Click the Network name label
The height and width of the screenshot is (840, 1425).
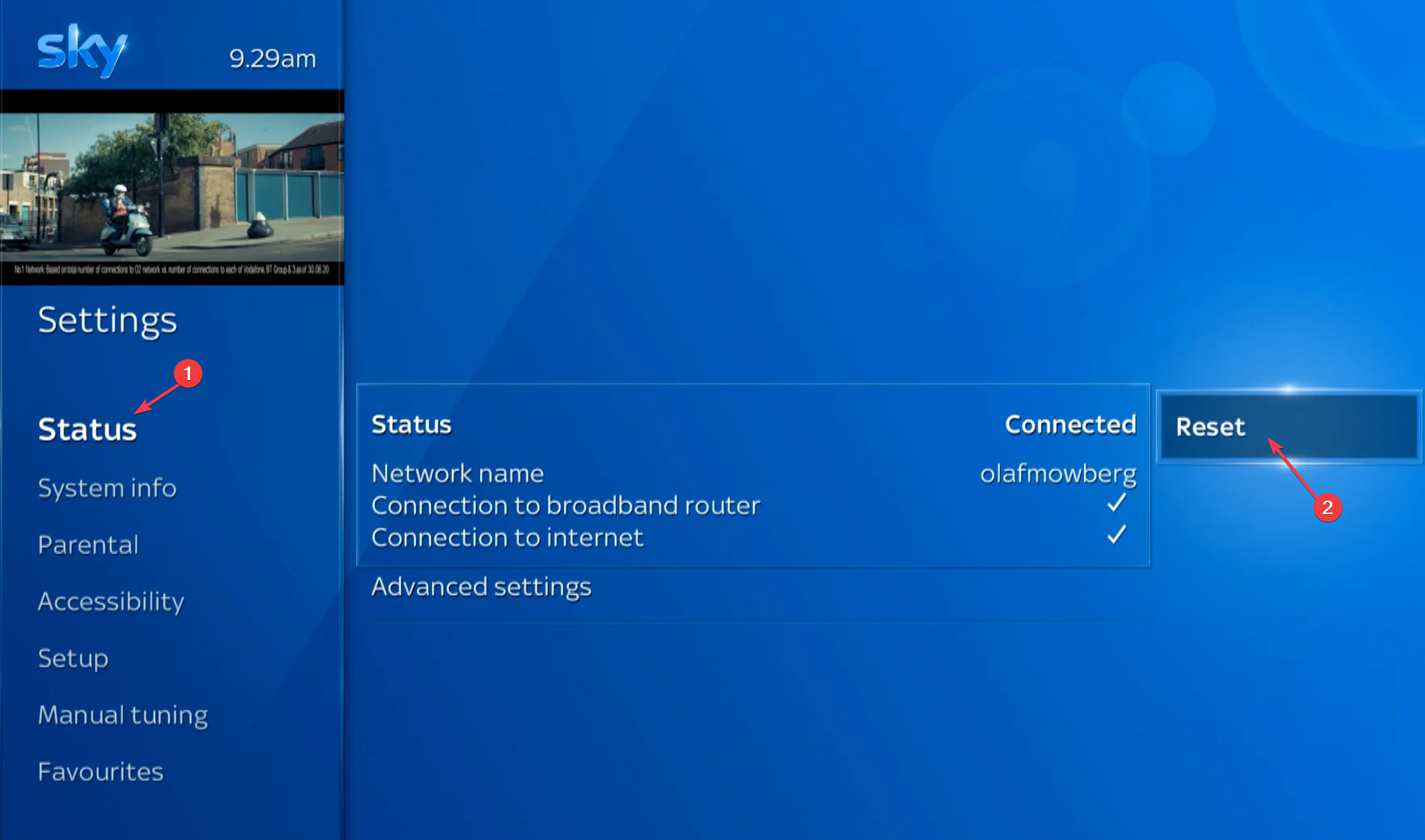tap(458, 473)
